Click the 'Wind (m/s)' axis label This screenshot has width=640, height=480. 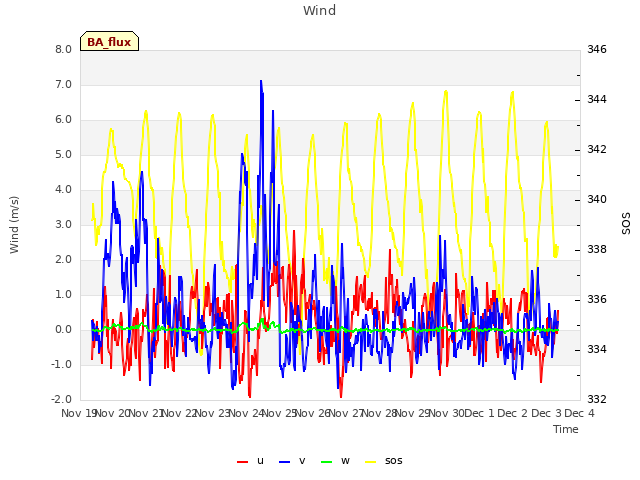(14, 225)
